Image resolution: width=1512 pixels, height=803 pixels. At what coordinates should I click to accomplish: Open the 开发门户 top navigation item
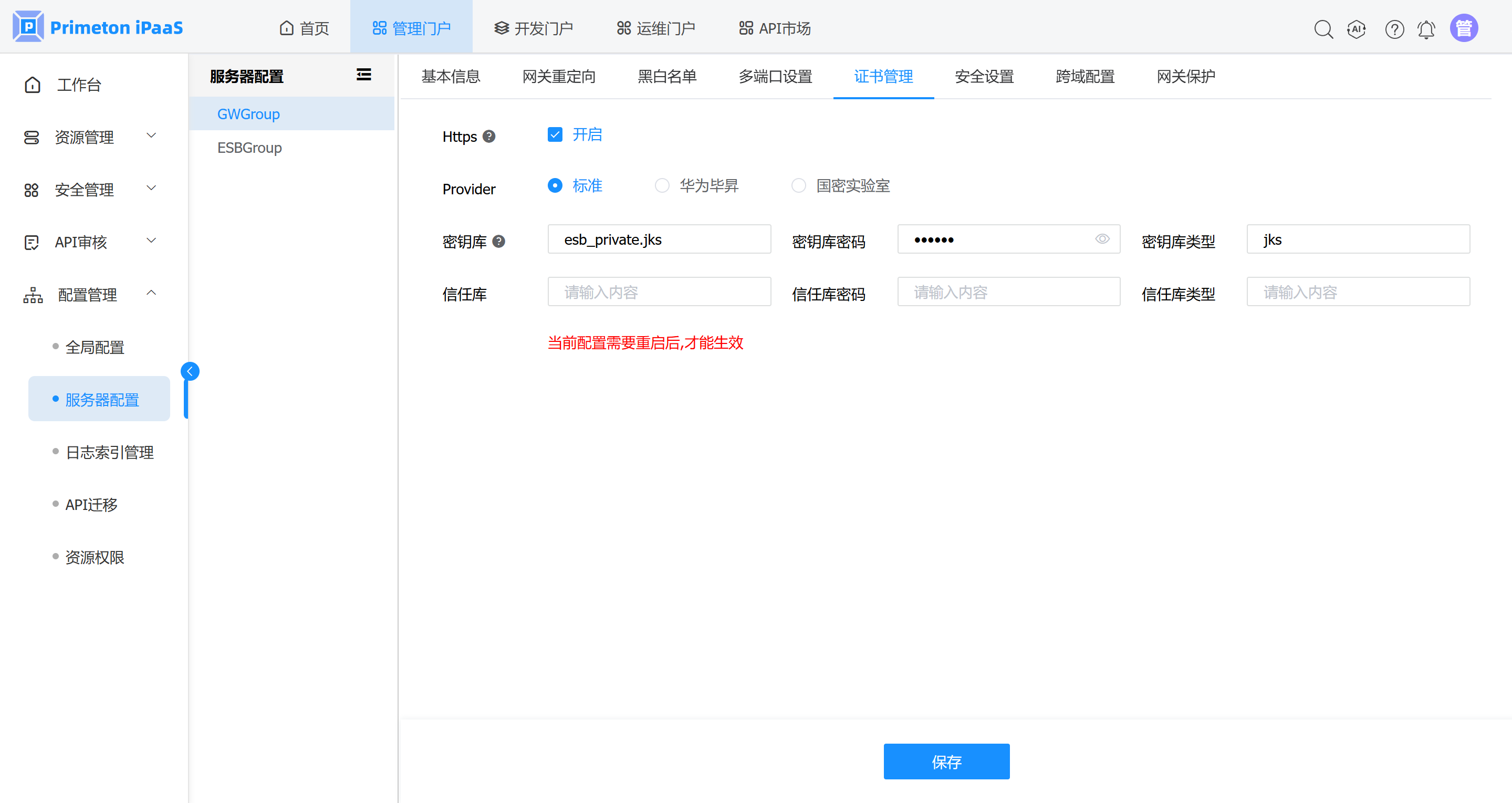[x=533, y=28]
